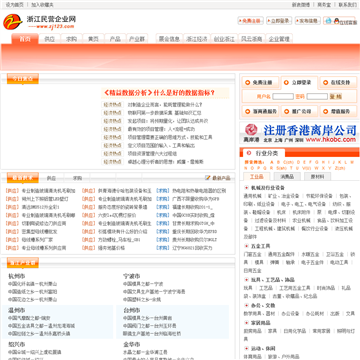Click the 运动、休闲 category heading

[x=263, y=348]
